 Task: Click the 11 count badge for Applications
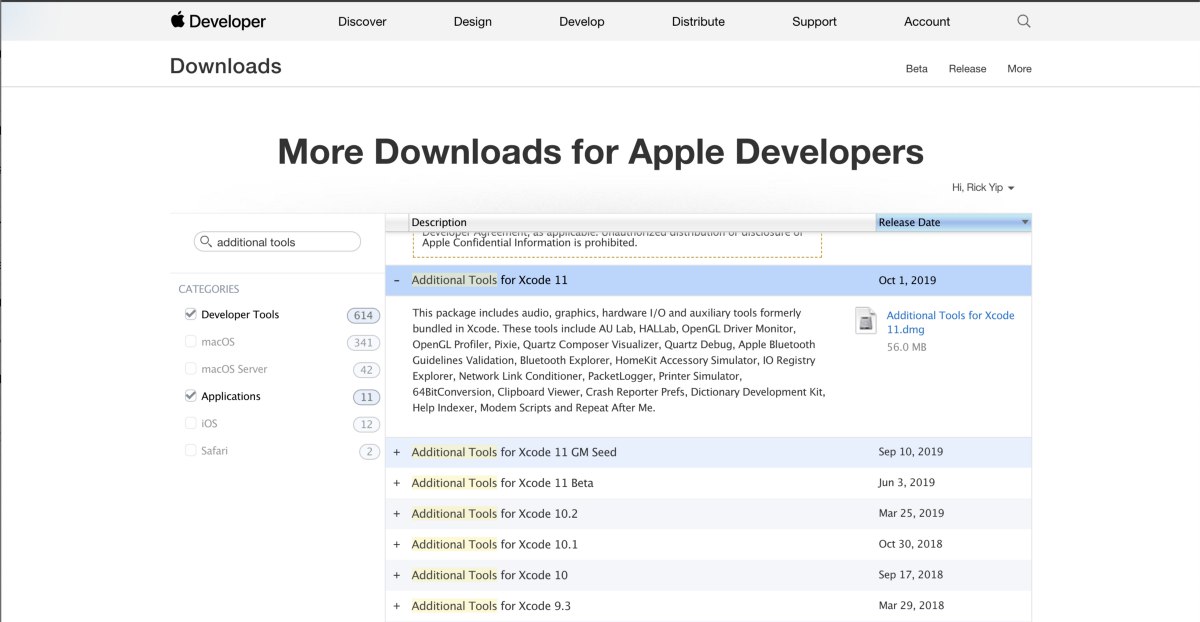pyautogui.click(x=367, y=397)
